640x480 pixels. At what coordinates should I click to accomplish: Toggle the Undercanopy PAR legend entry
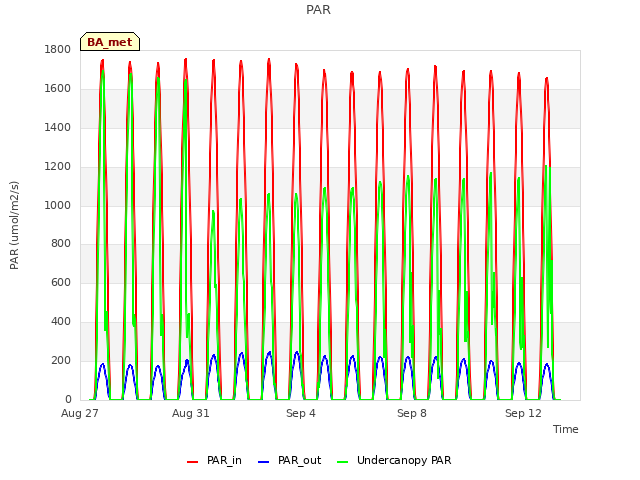(x=394, y=460)
